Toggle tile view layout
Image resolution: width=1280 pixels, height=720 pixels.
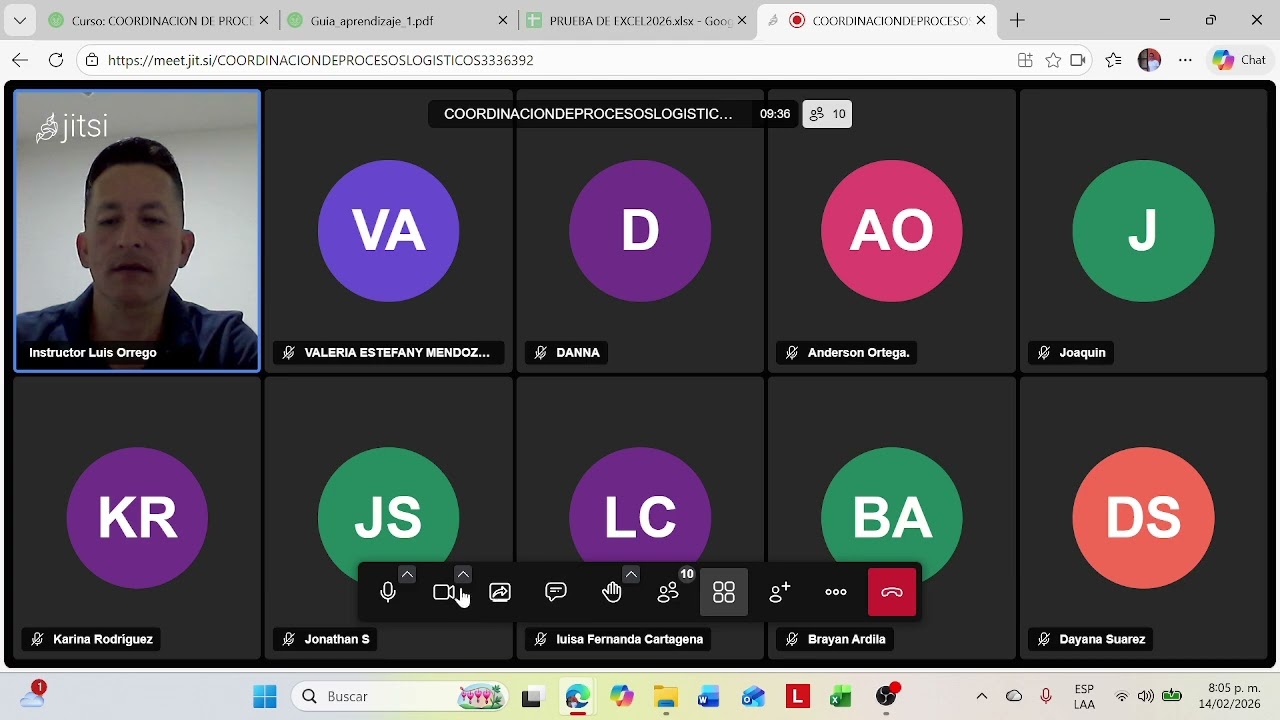pyautogui.click(x=724, y=592)
